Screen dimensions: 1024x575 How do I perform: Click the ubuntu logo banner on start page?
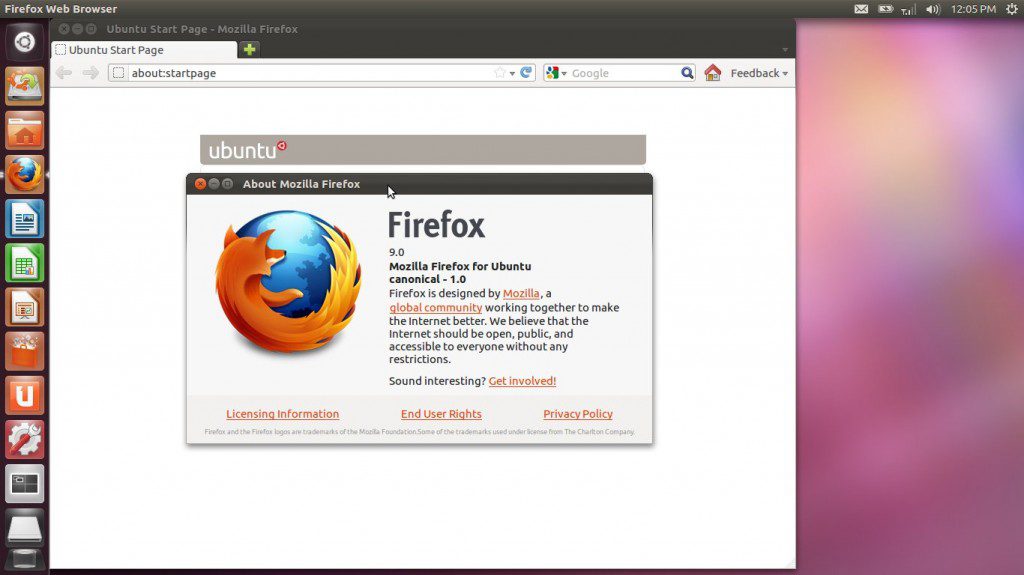pyautogui.click(x=423, y=150)
